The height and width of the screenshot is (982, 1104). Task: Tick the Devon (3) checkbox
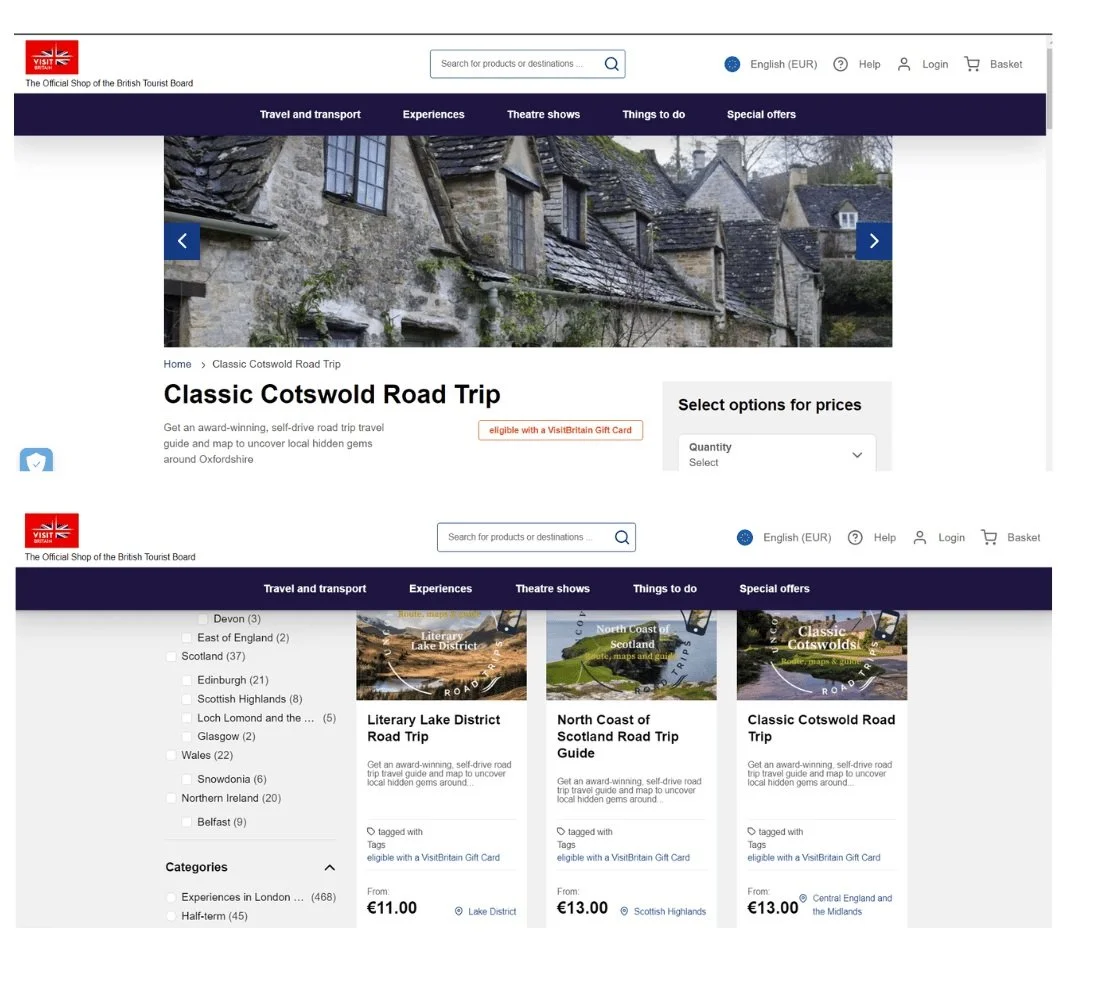(203, 619)
